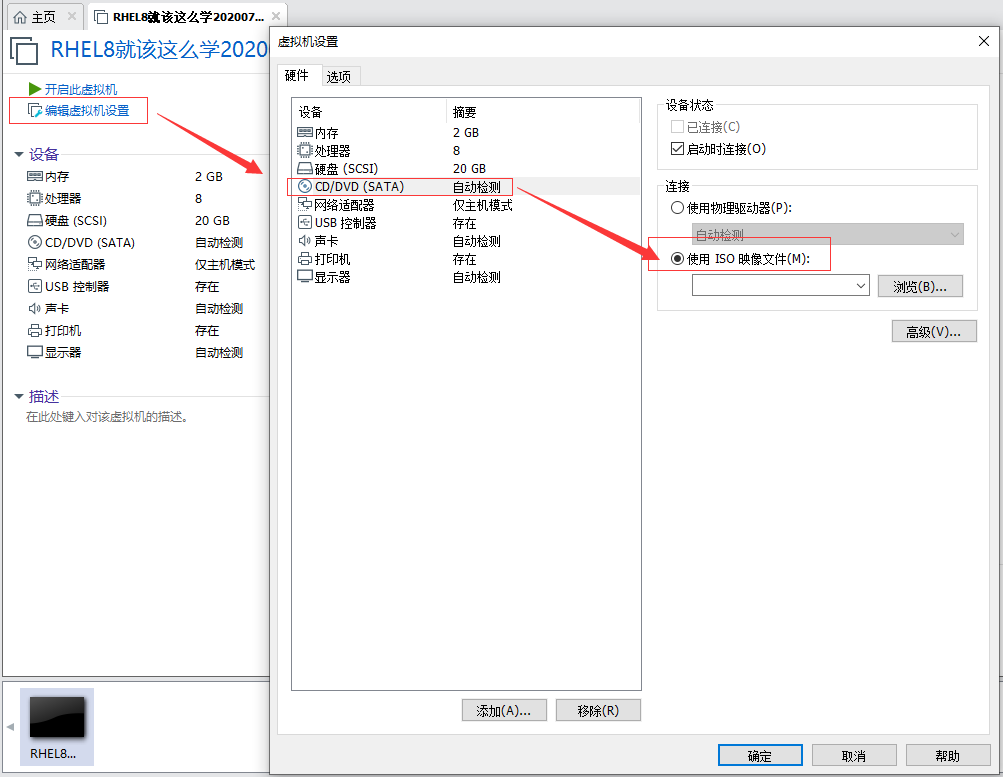Click the memory icon in main window device list
Image resolution: width=1003 pixels, height=777 pixels.
(x=35, y=177)
